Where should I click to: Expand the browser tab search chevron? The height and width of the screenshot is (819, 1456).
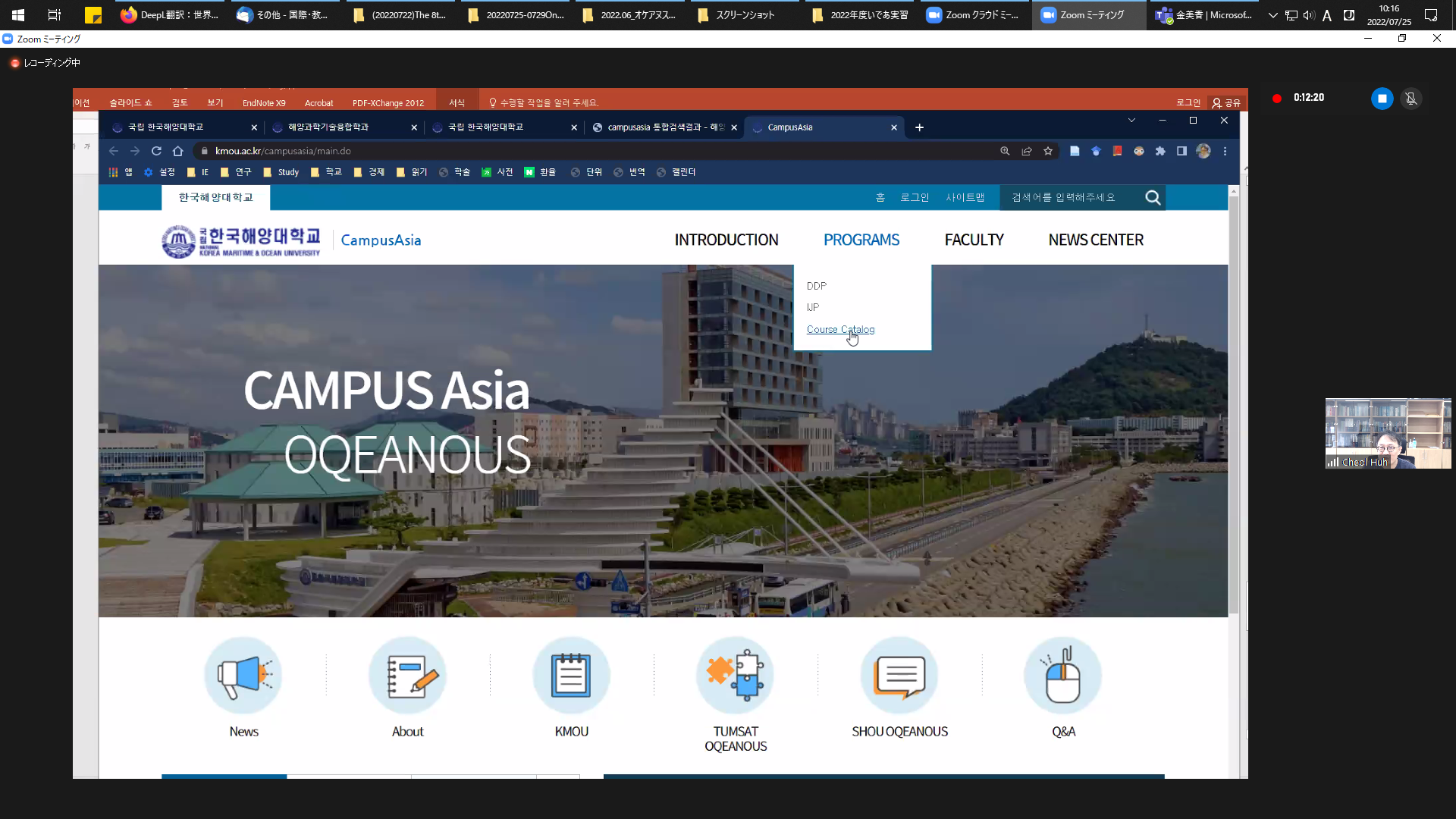[x=1131, y=121]
